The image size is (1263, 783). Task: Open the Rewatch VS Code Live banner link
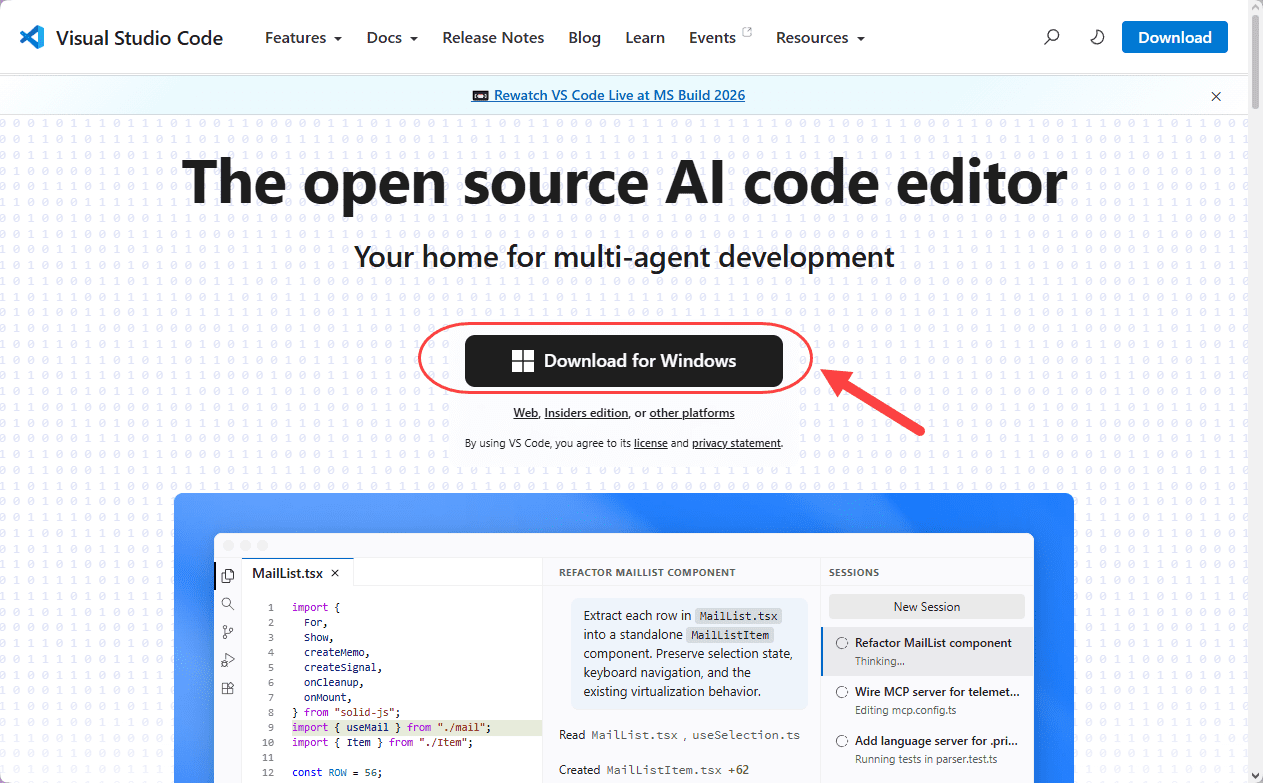tap(620, 96)
